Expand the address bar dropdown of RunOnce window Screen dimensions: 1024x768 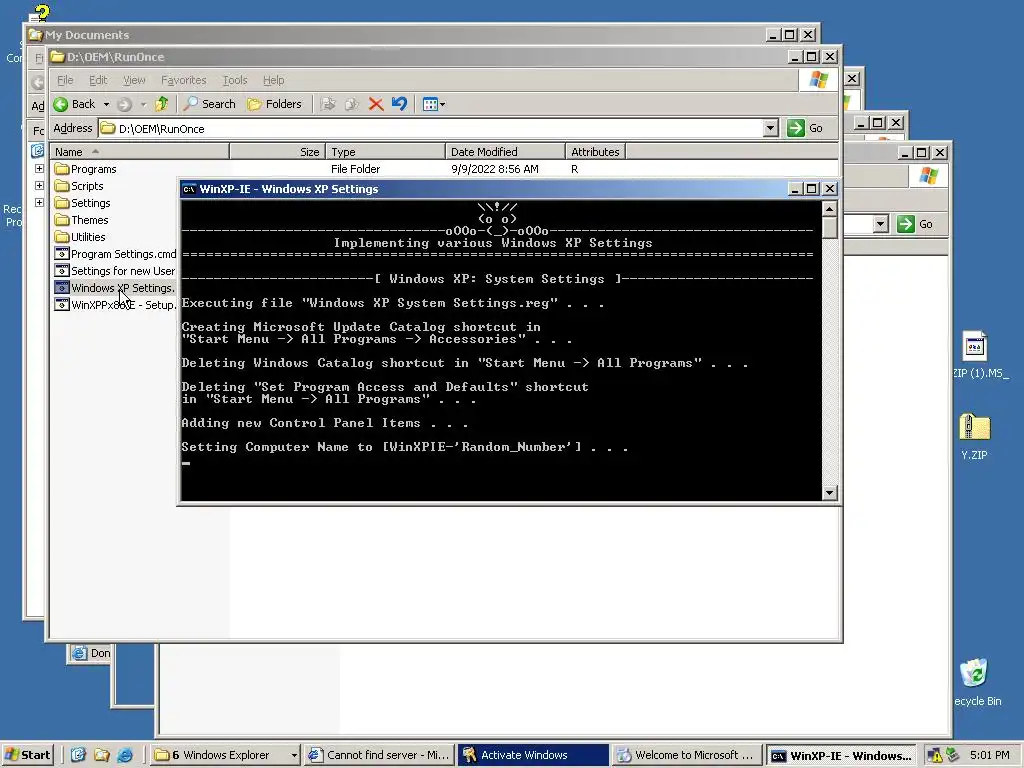(x=771, y=128)
